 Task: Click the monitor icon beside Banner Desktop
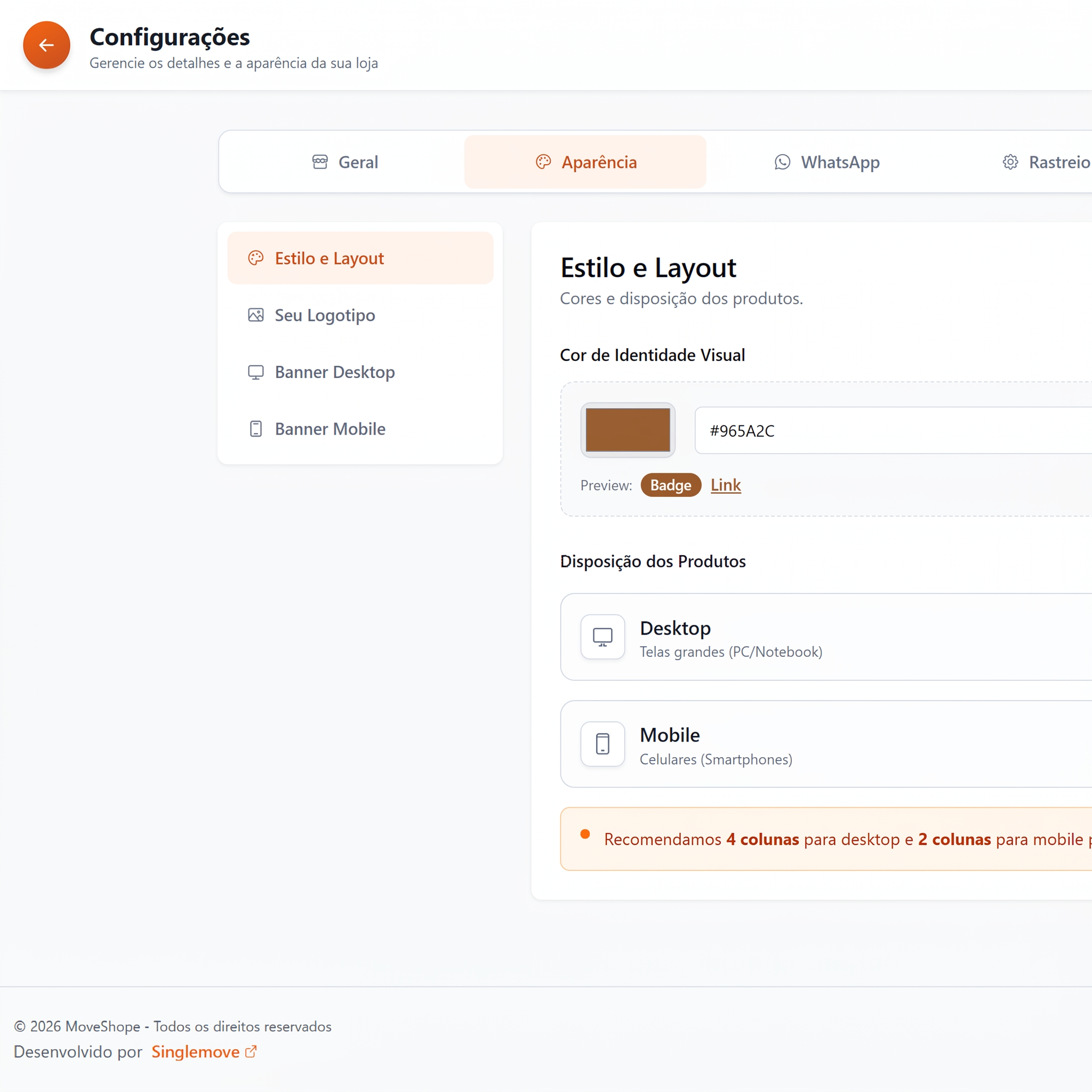[256, 372]
